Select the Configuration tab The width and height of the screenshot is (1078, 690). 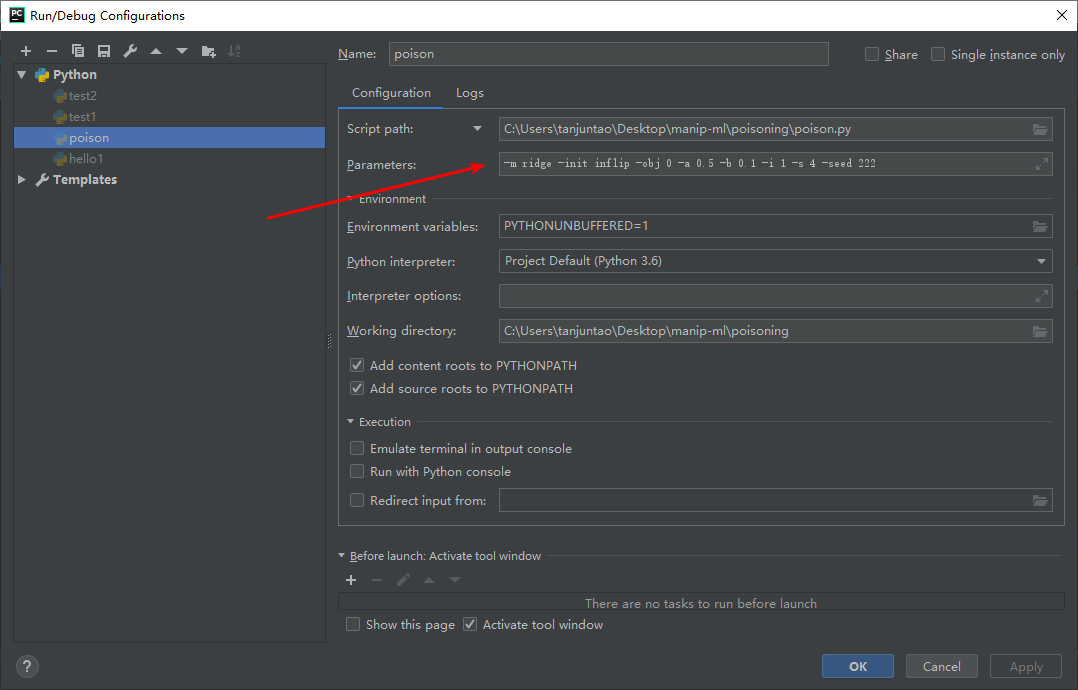[391, 93]
